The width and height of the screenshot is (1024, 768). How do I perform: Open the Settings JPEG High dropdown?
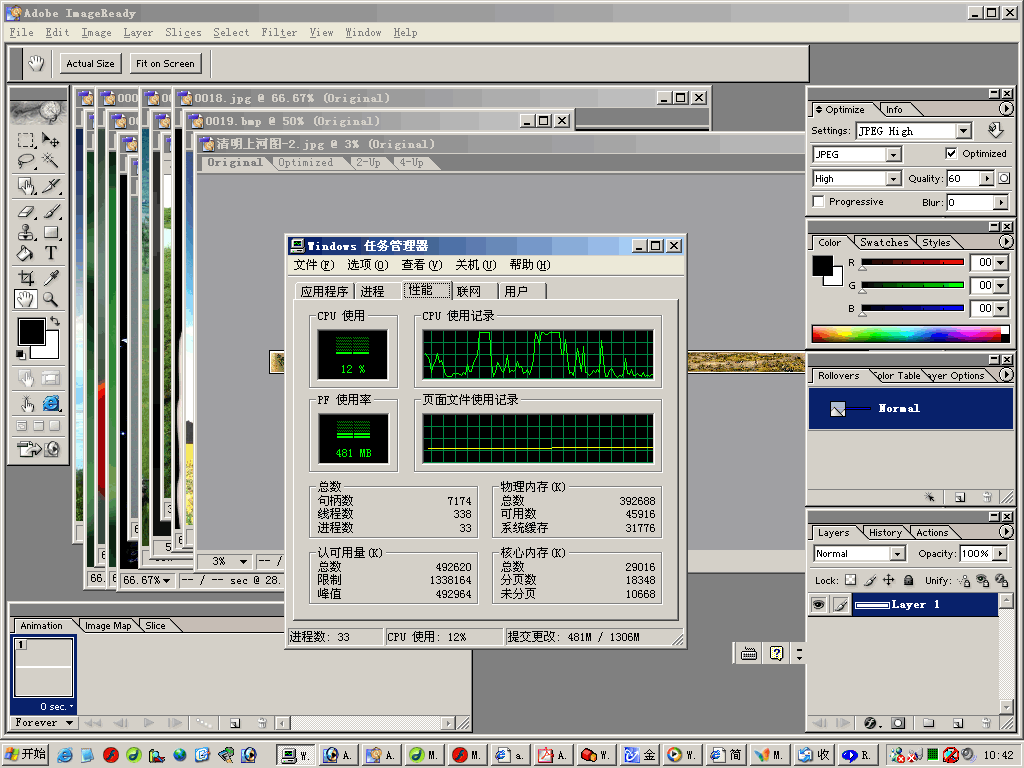click(x=964, y=131)
